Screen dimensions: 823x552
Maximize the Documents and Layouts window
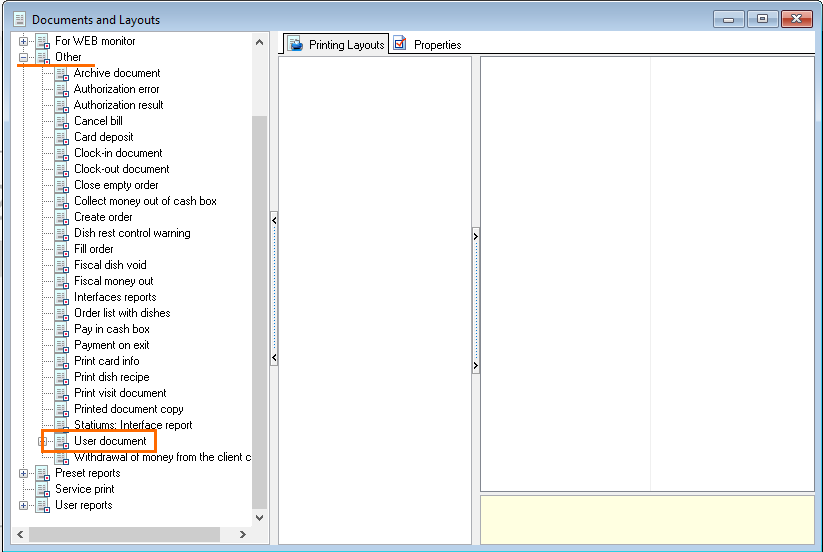(762, 19)
